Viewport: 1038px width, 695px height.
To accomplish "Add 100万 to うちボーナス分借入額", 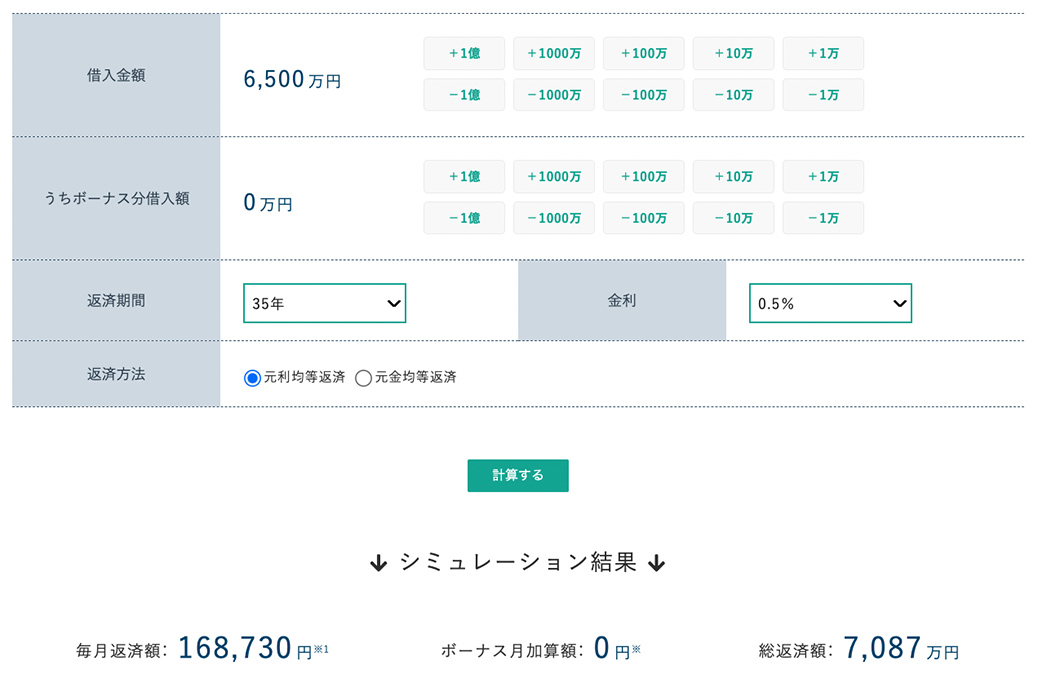I will [643, 177].
